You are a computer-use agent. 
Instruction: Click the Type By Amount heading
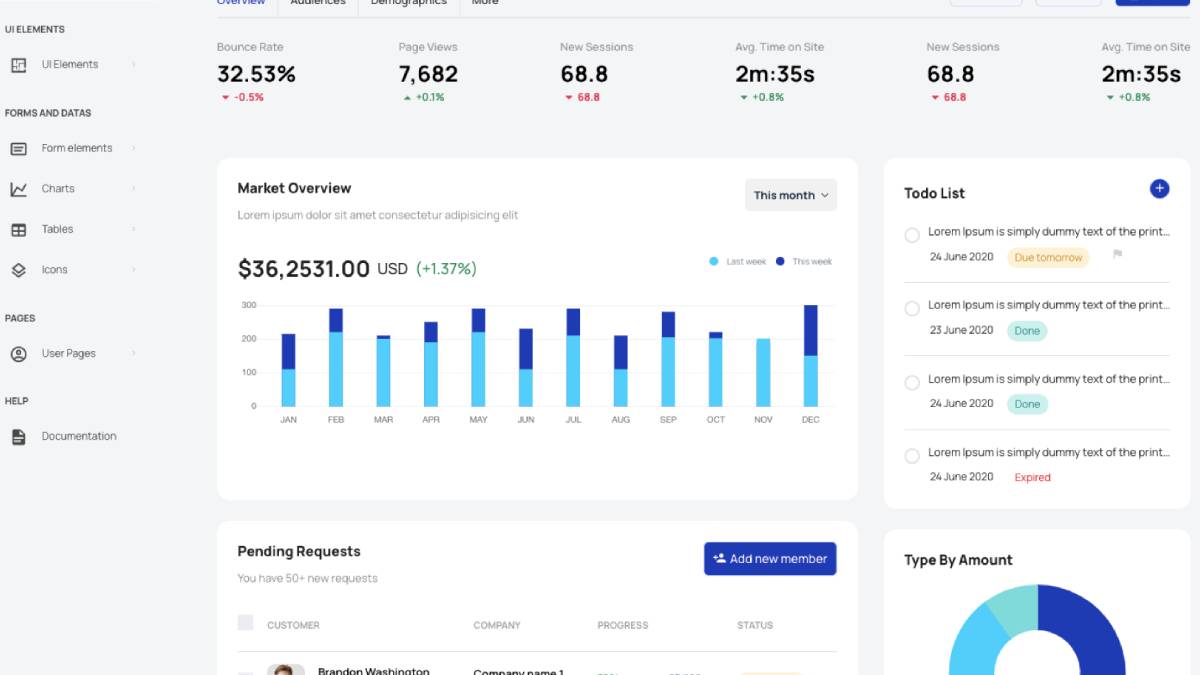click(958, 560)
